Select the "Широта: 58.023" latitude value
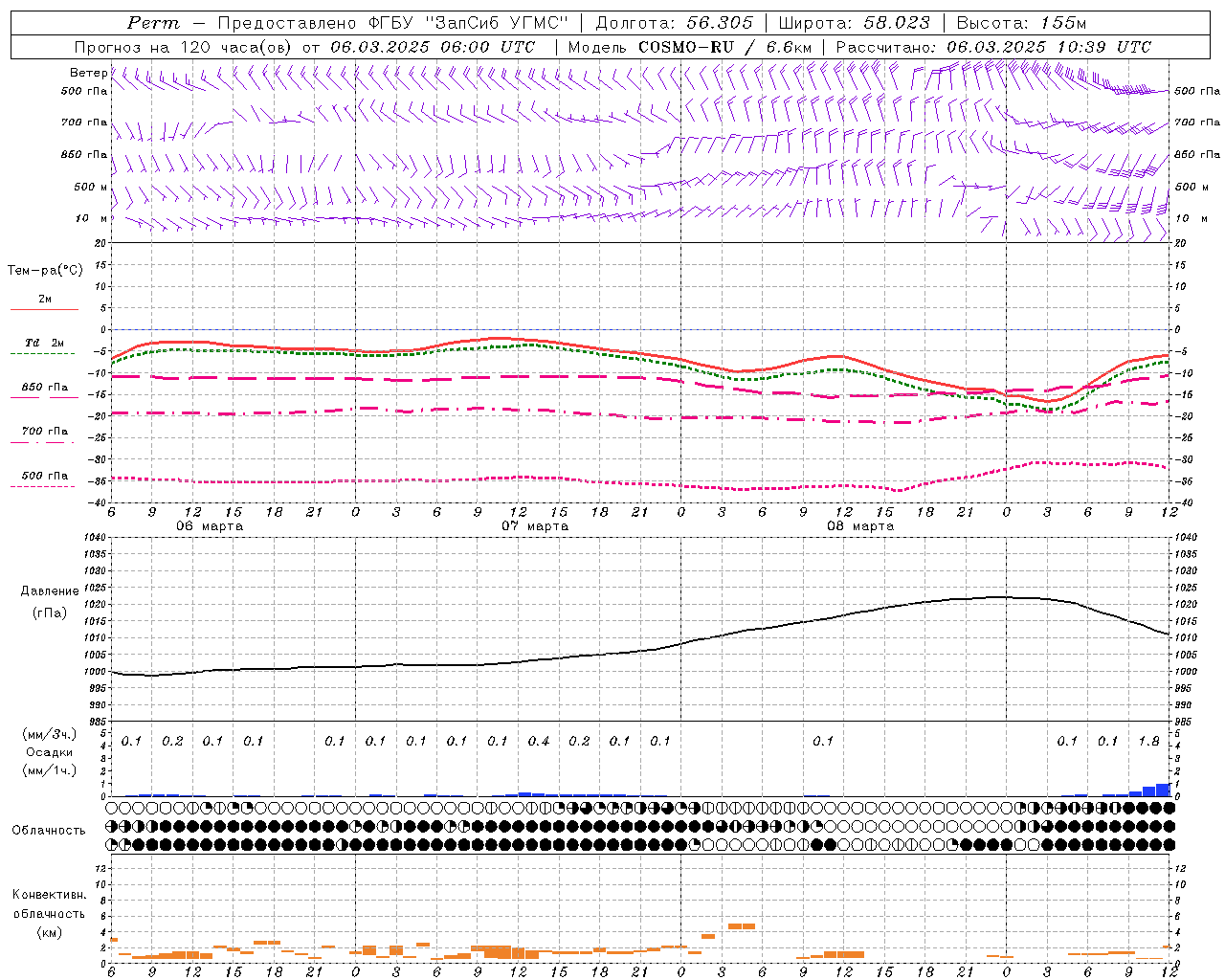 click(x=855, y=23)
